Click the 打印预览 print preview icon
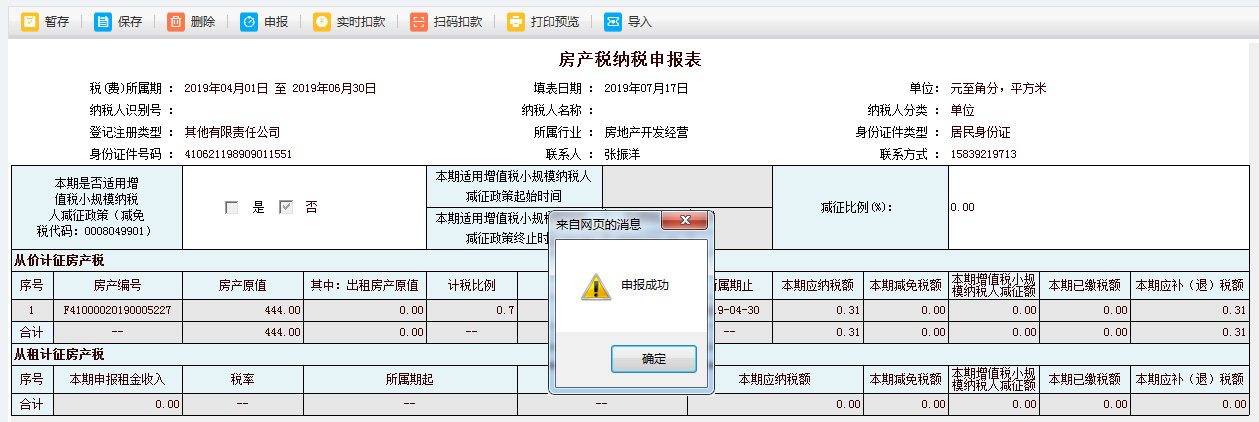The height and width of the screenshot is (422, 1259). click(516, 21)
